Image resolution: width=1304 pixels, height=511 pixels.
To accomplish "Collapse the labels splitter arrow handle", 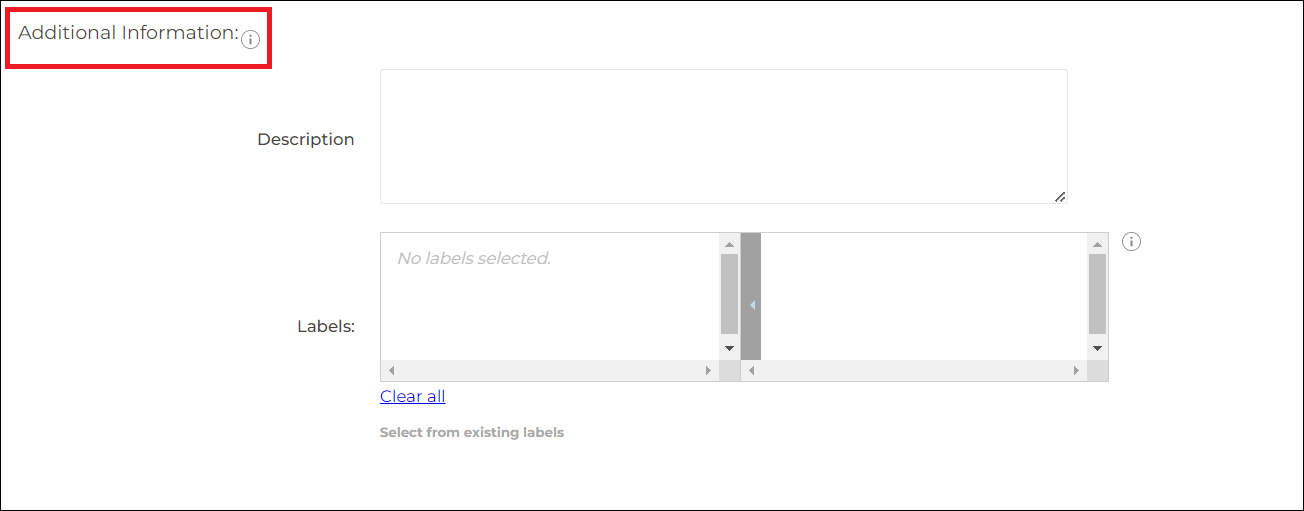I will [x=751, y=305].
